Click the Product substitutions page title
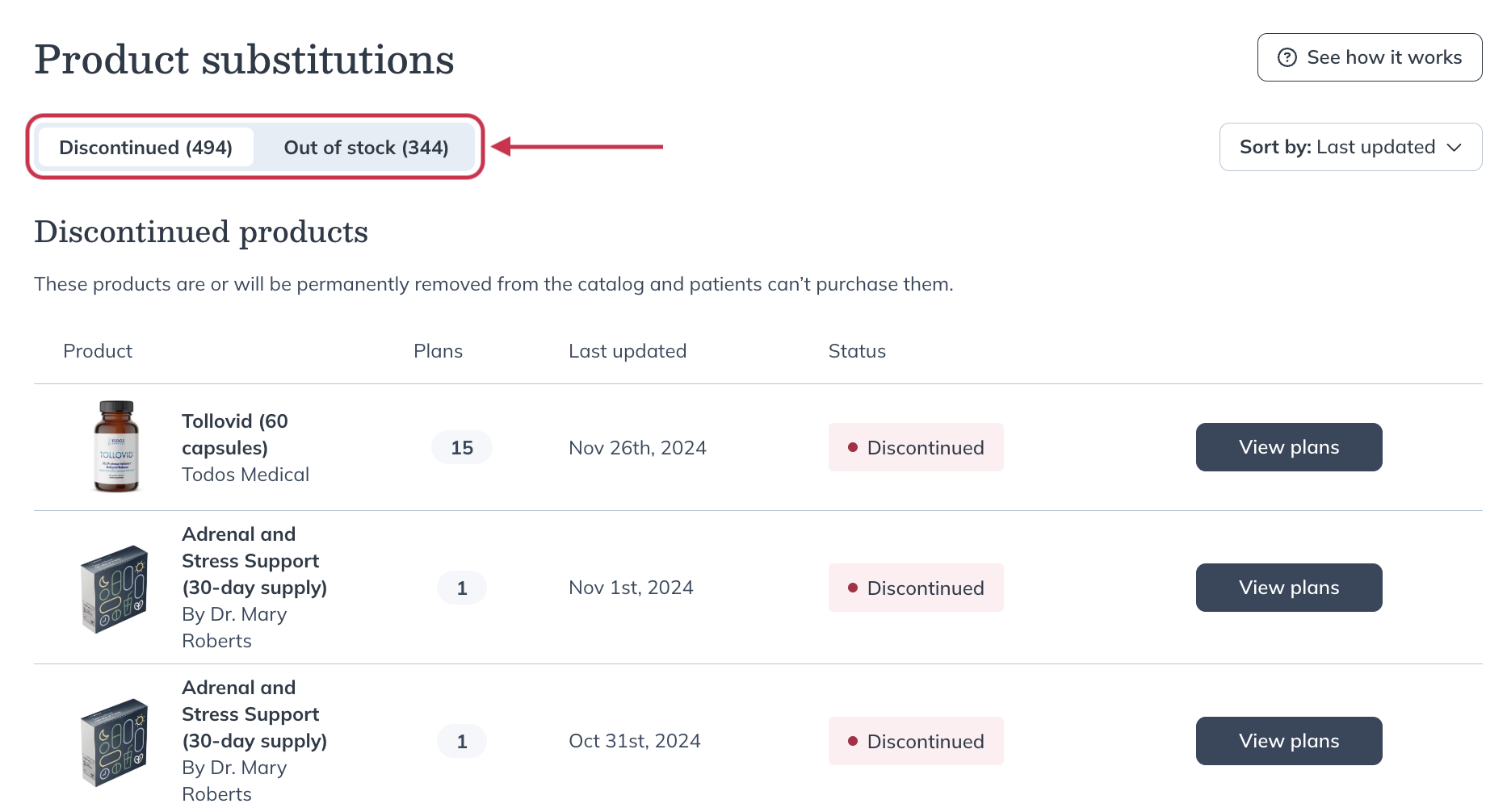The width and height of the screenshot is (1507, 812). pos(243,59)
